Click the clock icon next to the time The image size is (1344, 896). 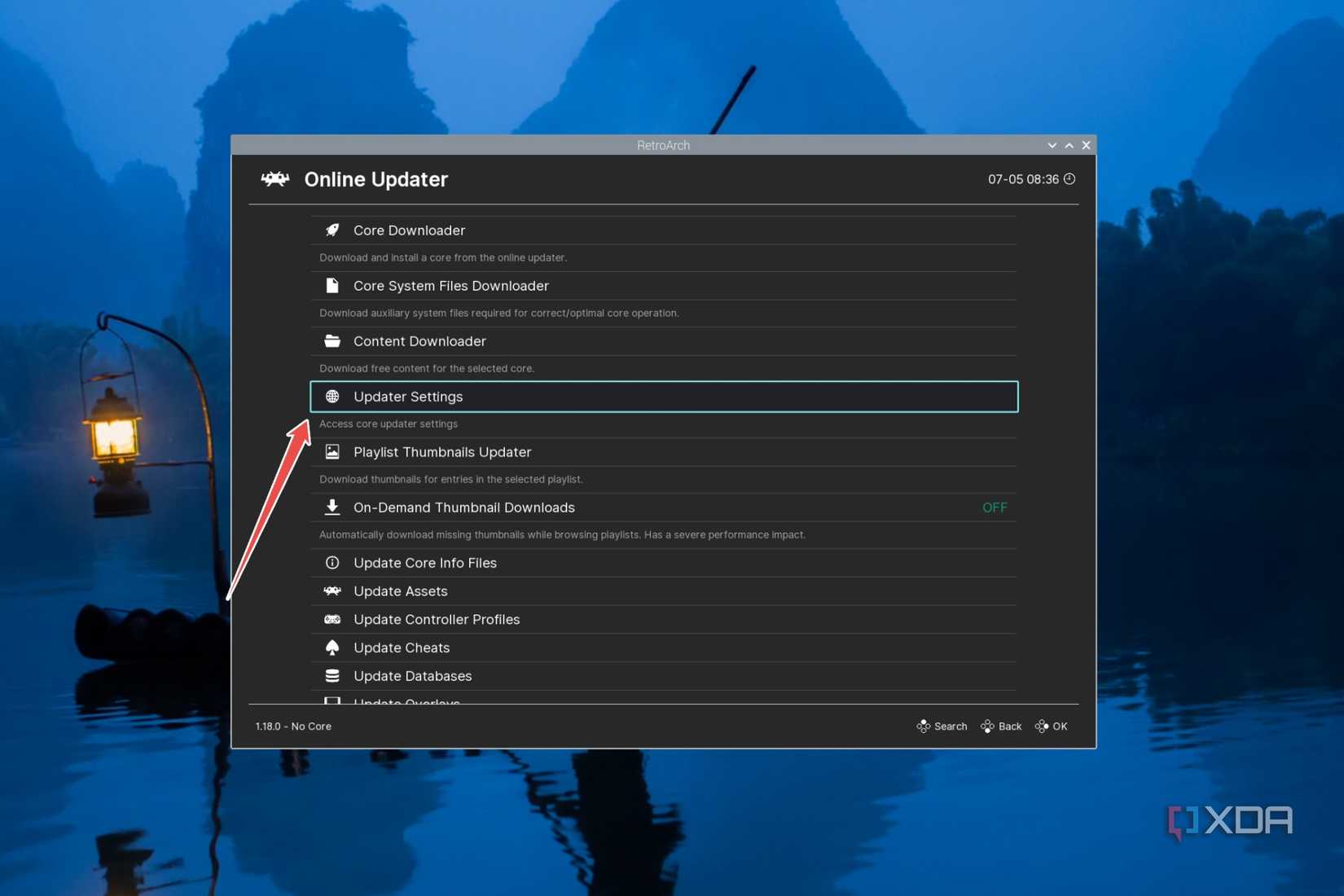(x=1069, y=178)
